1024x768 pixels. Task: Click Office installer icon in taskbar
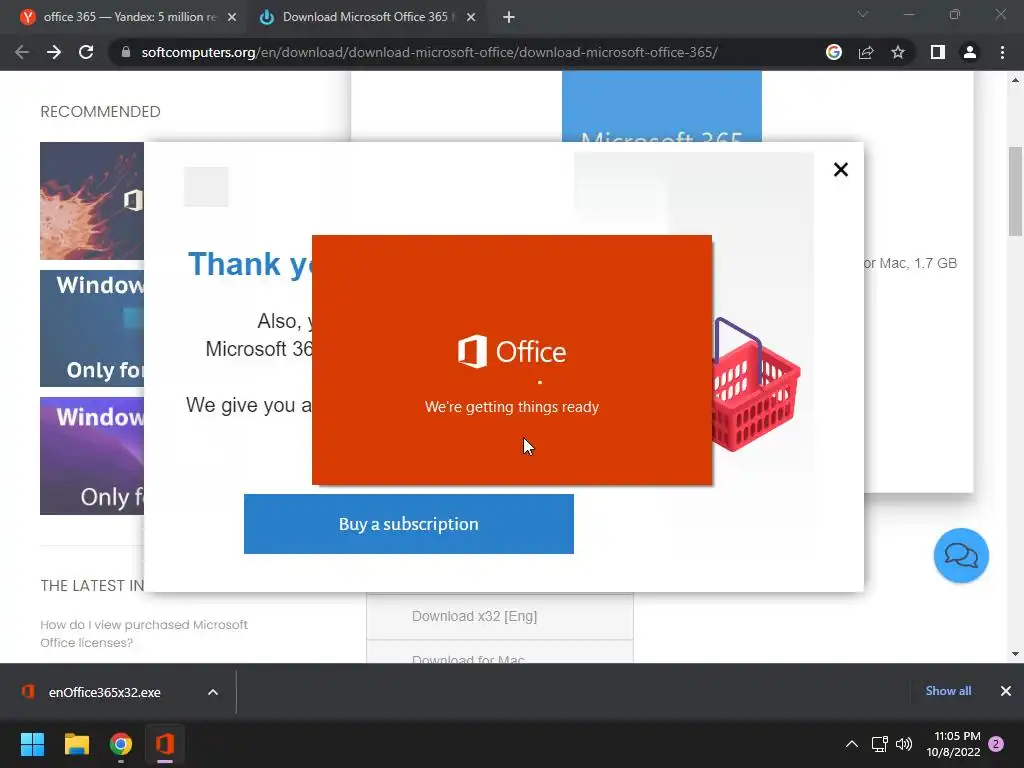[x=165, y=744]
